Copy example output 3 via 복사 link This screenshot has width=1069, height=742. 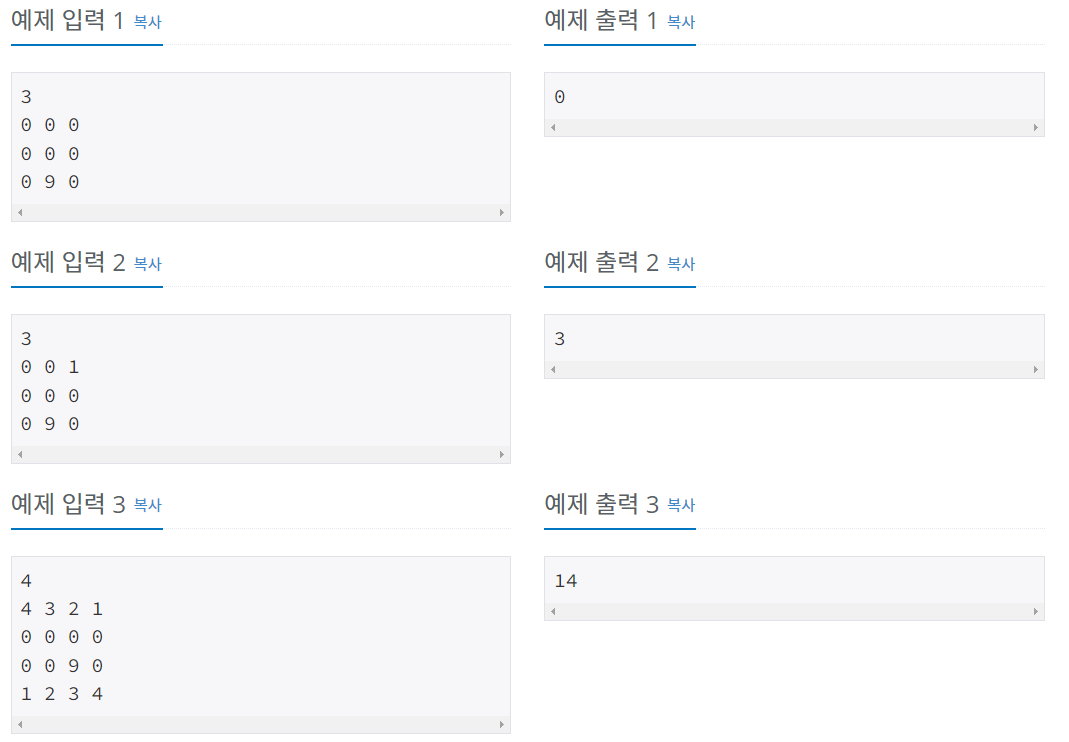[x=680, y=505]
